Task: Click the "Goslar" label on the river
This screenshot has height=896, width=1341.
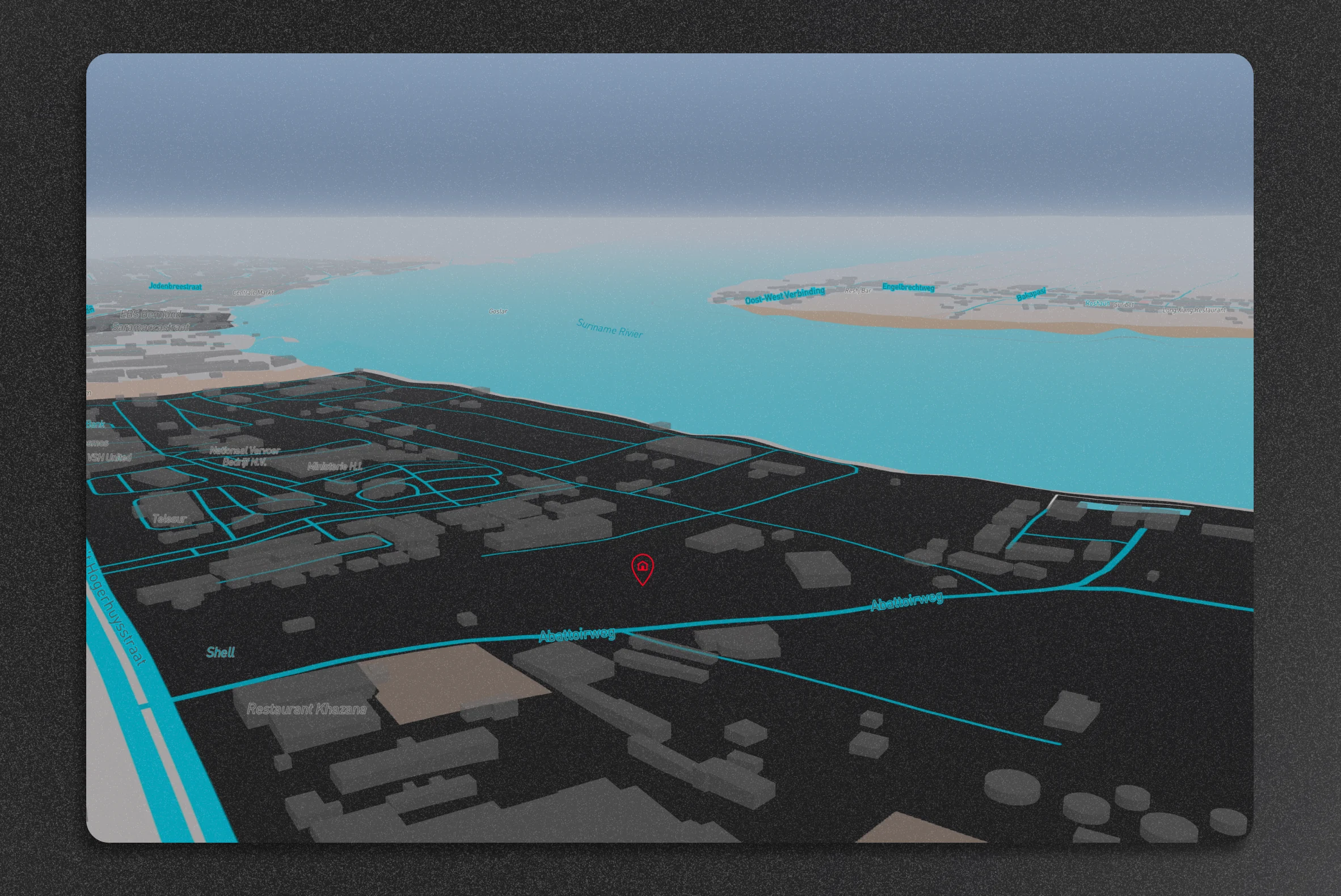Action: coord(498,311)
